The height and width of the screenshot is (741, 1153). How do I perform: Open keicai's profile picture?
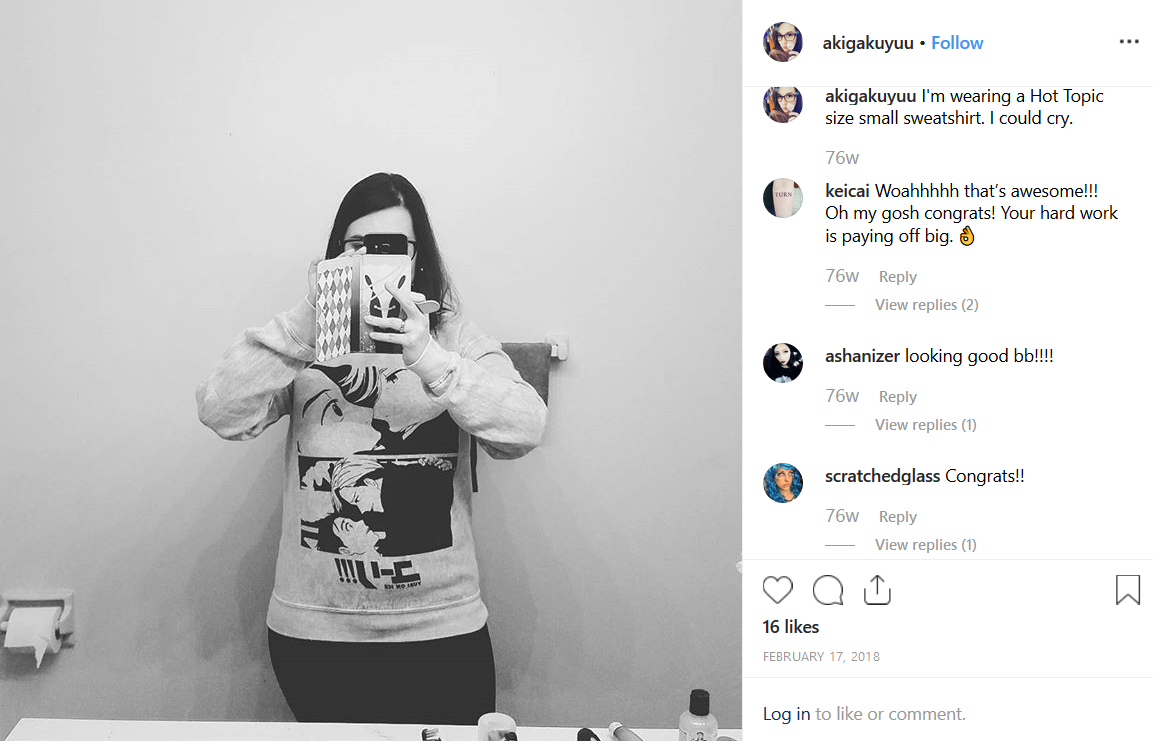pyautogui.click(x=783, y=198)
